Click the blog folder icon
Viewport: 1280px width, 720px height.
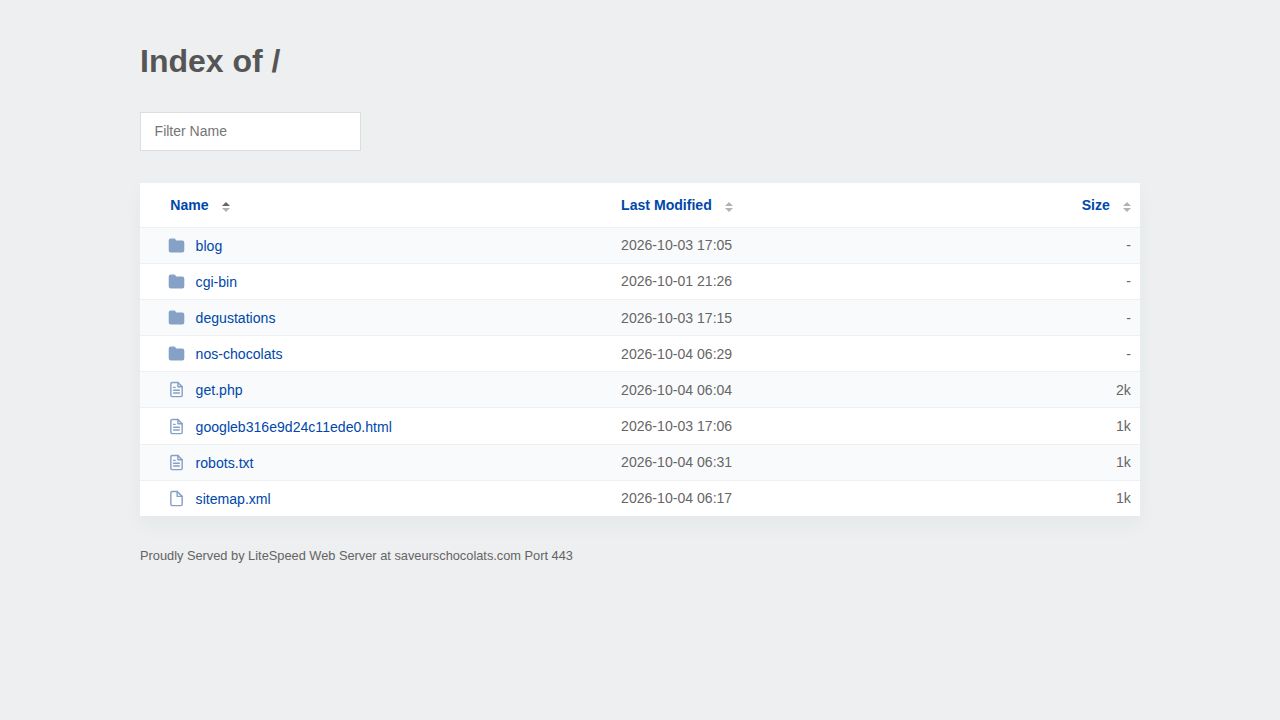click(177, 245)
